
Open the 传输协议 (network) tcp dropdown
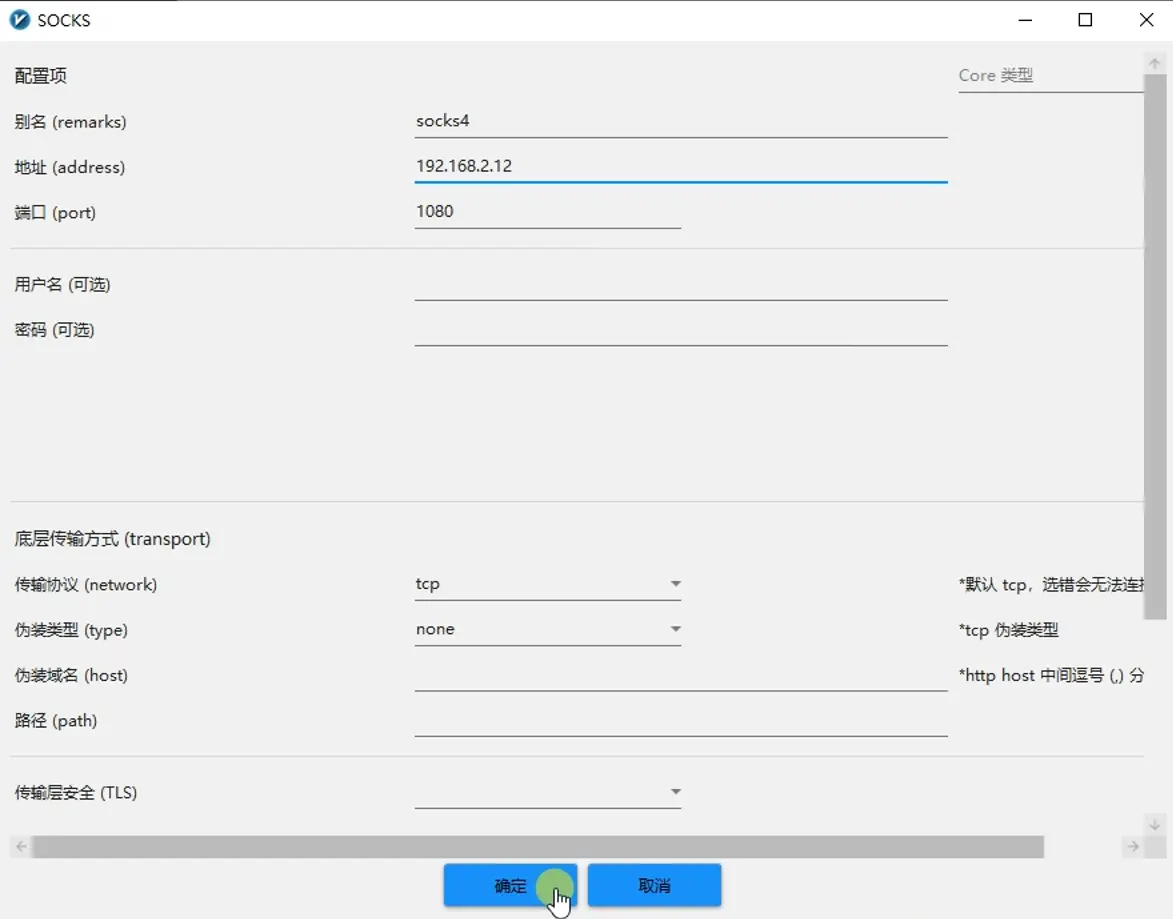point(548,584)
